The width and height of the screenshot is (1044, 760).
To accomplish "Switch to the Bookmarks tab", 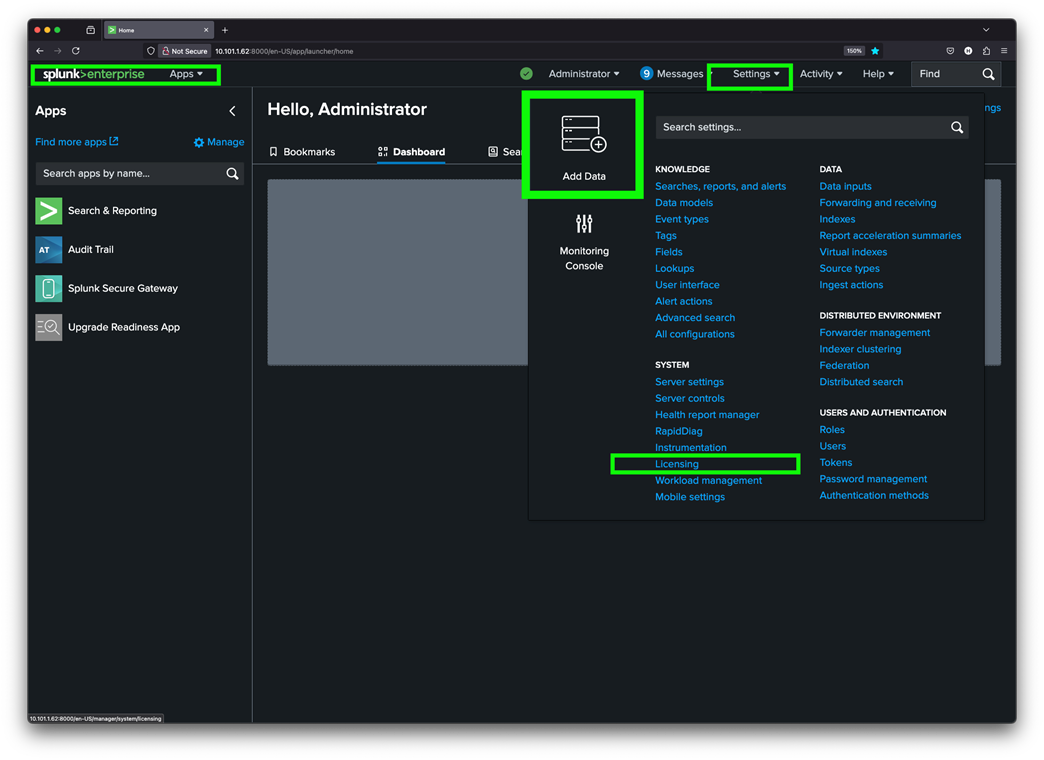I will coord(302,152).
